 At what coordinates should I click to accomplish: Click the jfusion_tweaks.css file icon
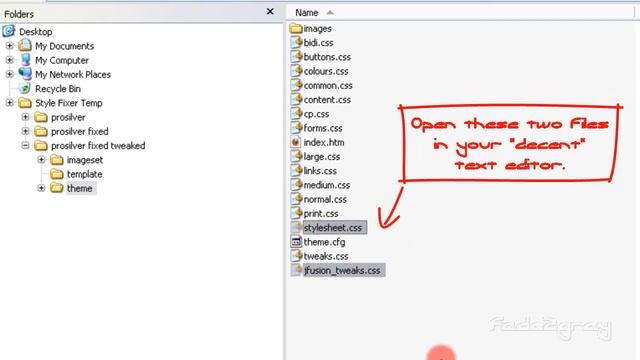click(x=296, y=270)
